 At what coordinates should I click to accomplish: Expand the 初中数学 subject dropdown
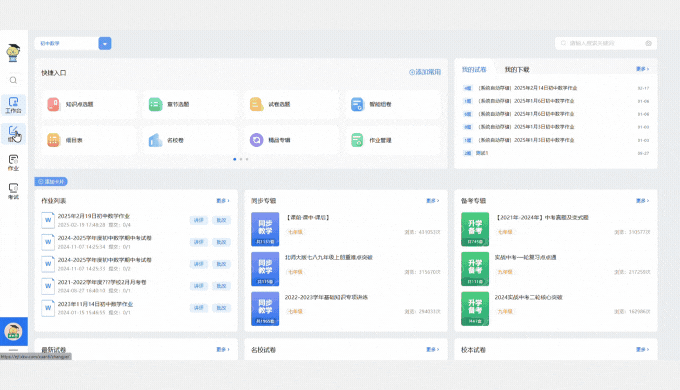pyautogui.click(x=105, y=43)
